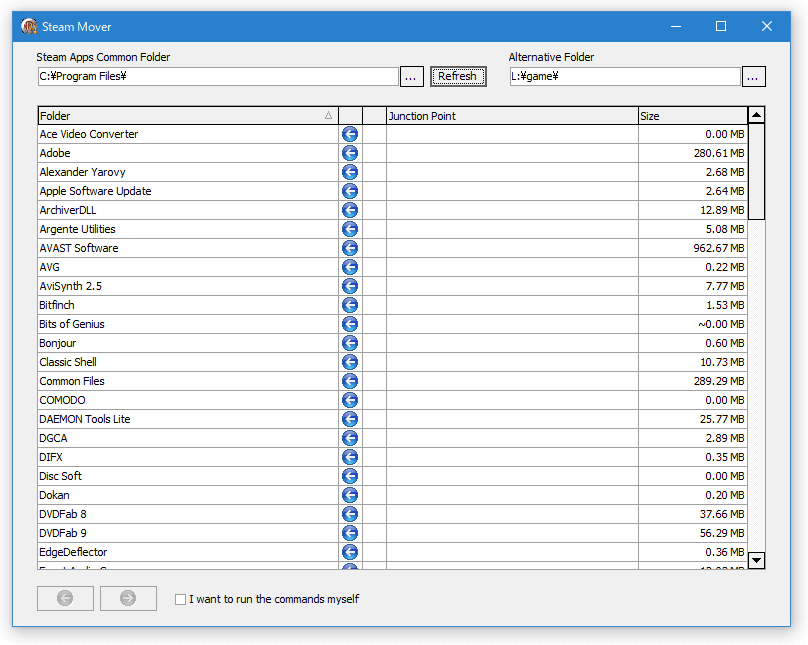Screen dimensions: 808x645
Task: Select the Bits of Genius folder name
Action: point(72,325)
